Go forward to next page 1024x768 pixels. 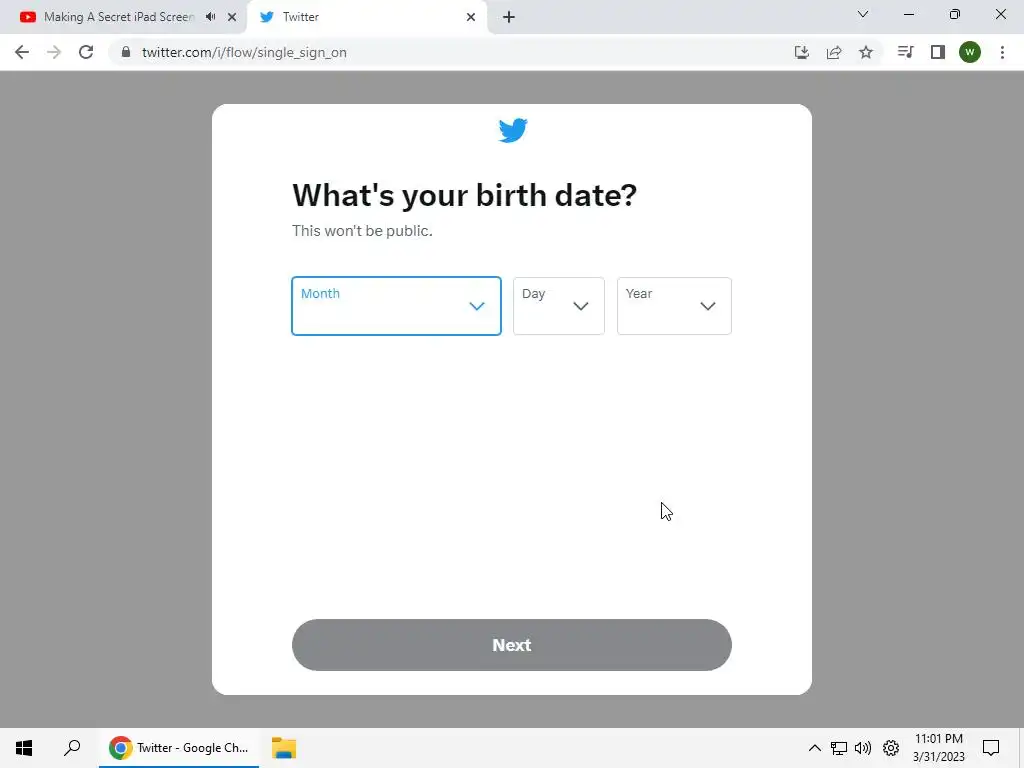[x=54, y=52]
